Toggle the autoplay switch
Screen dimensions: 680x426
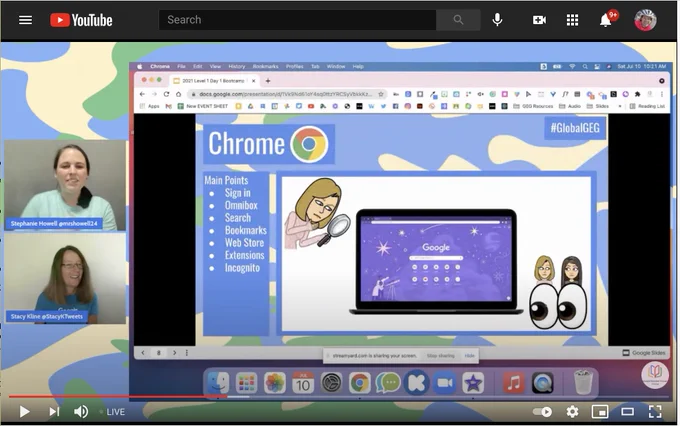(x=542, y=411)
